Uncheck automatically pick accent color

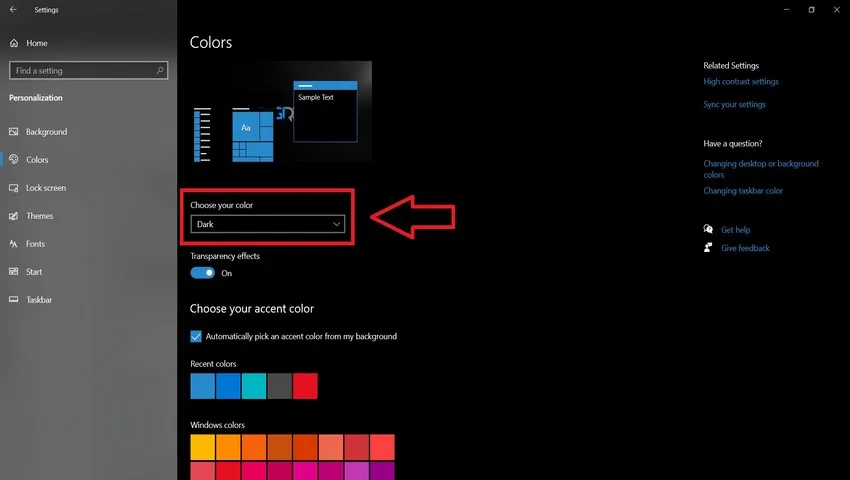click(x=196, y=336)
